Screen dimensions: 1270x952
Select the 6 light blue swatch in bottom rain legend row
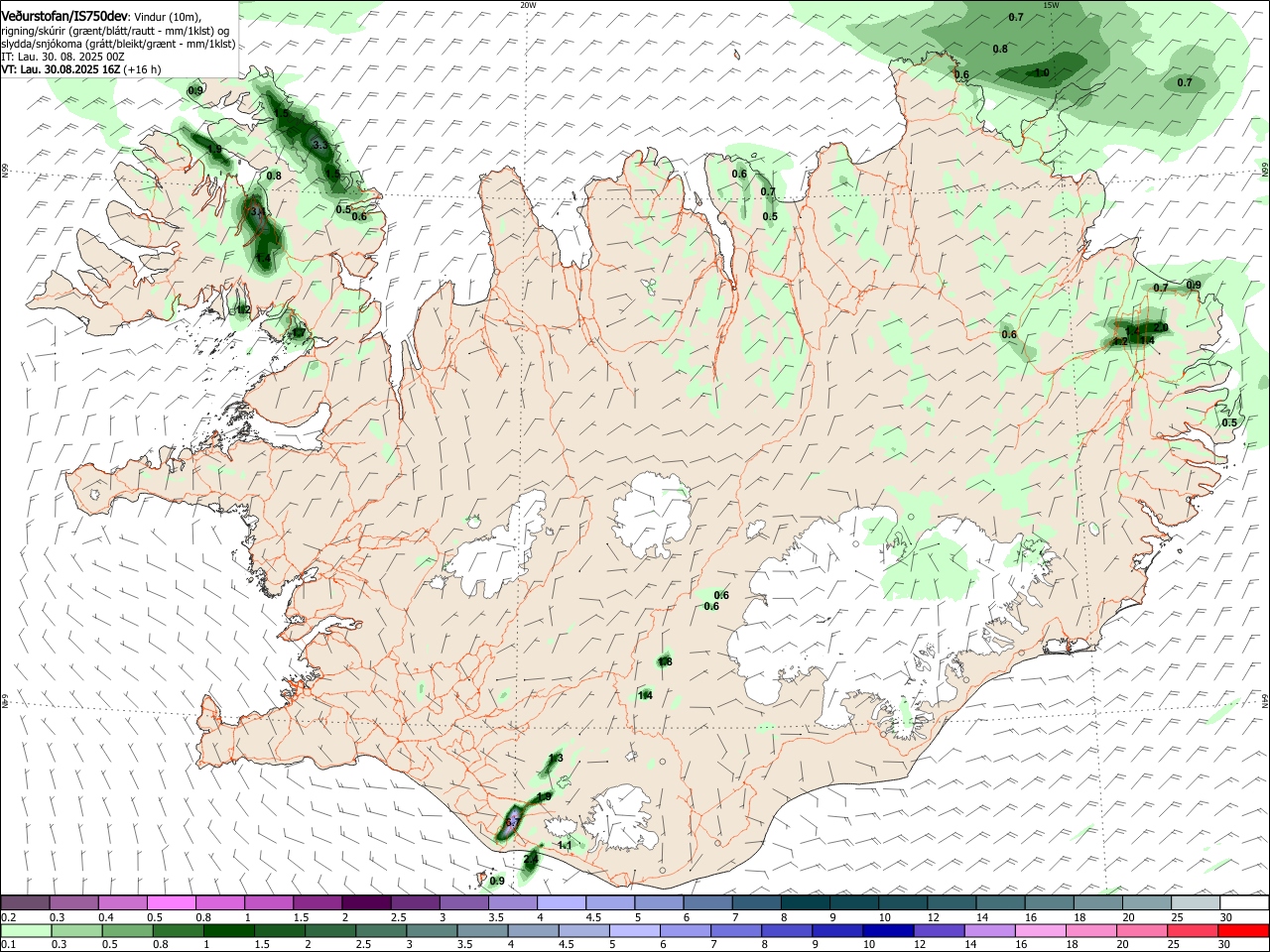(x=685, y=931)
